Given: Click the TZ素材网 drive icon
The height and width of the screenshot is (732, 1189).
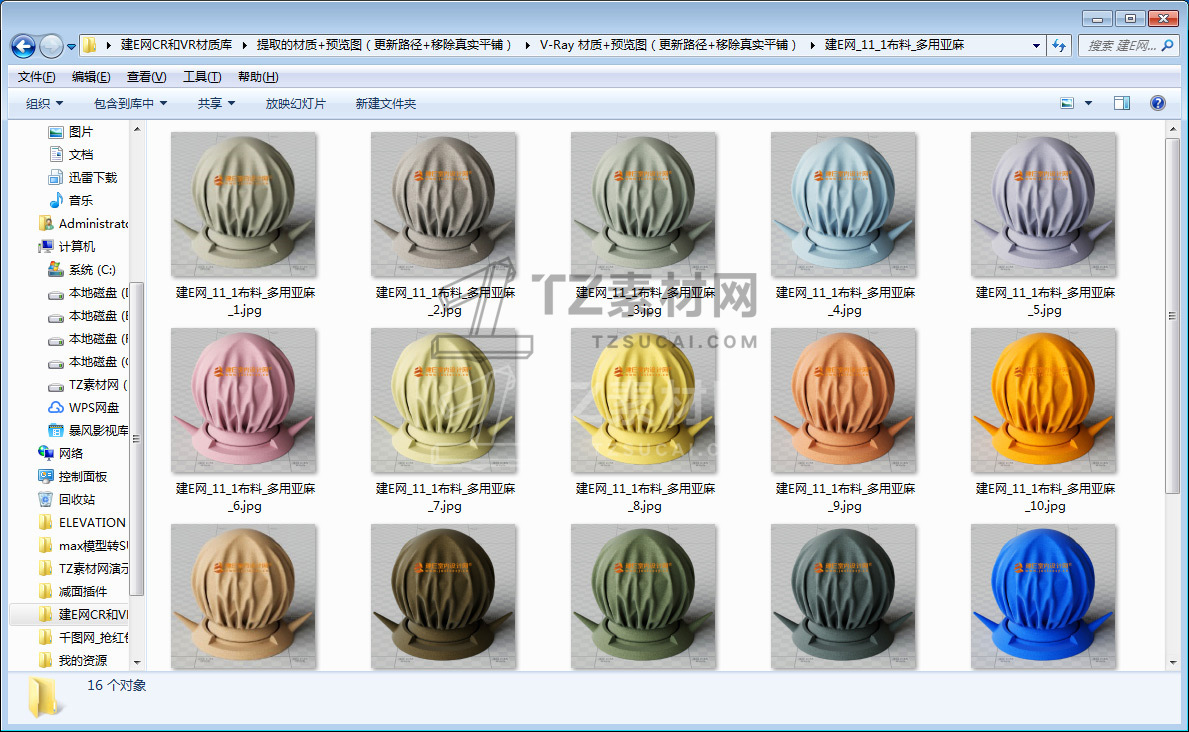Looking at the screenshot, I should pyautogui.click(x=55, y=385).
